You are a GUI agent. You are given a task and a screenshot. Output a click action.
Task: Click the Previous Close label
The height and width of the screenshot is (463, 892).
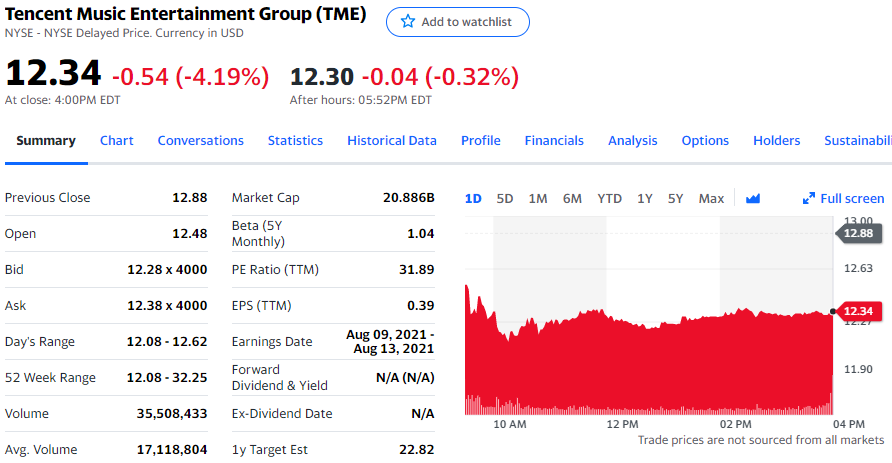tap(47, 197)
